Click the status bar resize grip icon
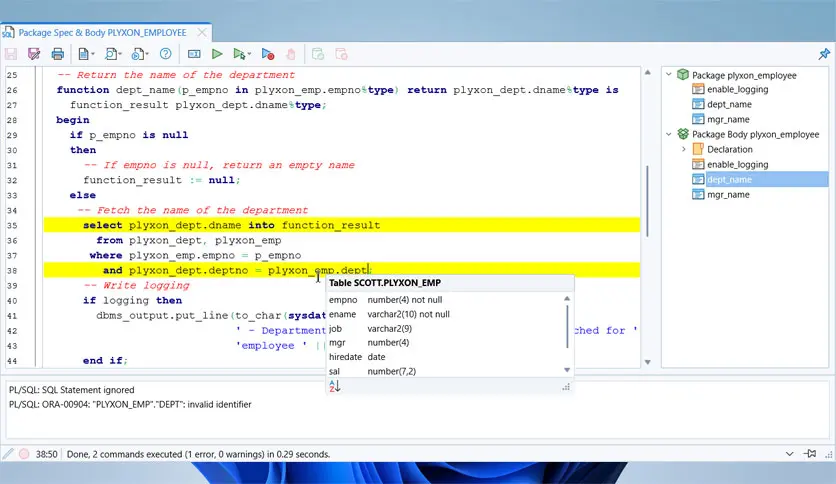 tap(829, 455)
